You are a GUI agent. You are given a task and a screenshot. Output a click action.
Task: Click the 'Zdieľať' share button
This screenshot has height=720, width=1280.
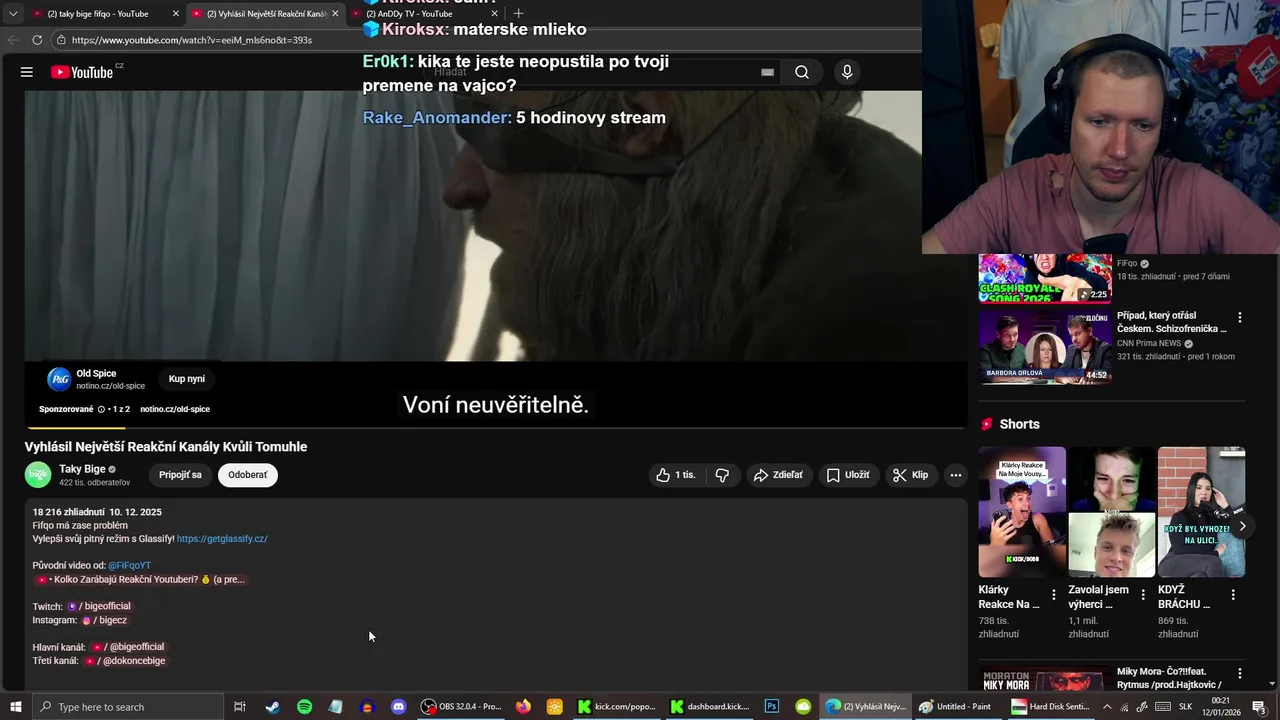(x=778, y=475)
